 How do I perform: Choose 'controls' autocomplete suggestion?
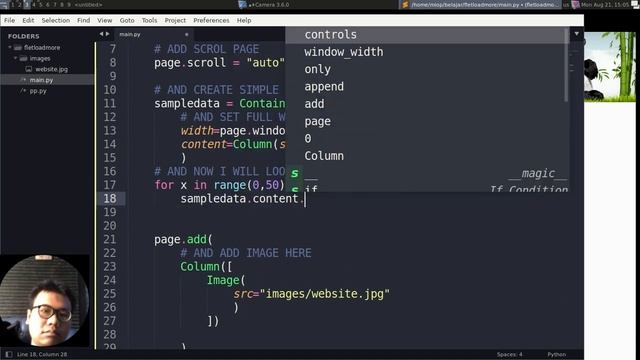coord(427,35)
